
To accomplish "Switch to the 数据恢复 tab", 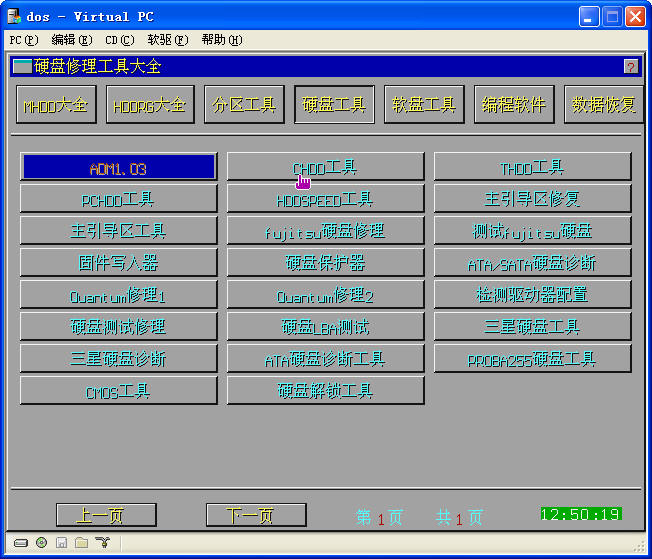I will 604,104.
